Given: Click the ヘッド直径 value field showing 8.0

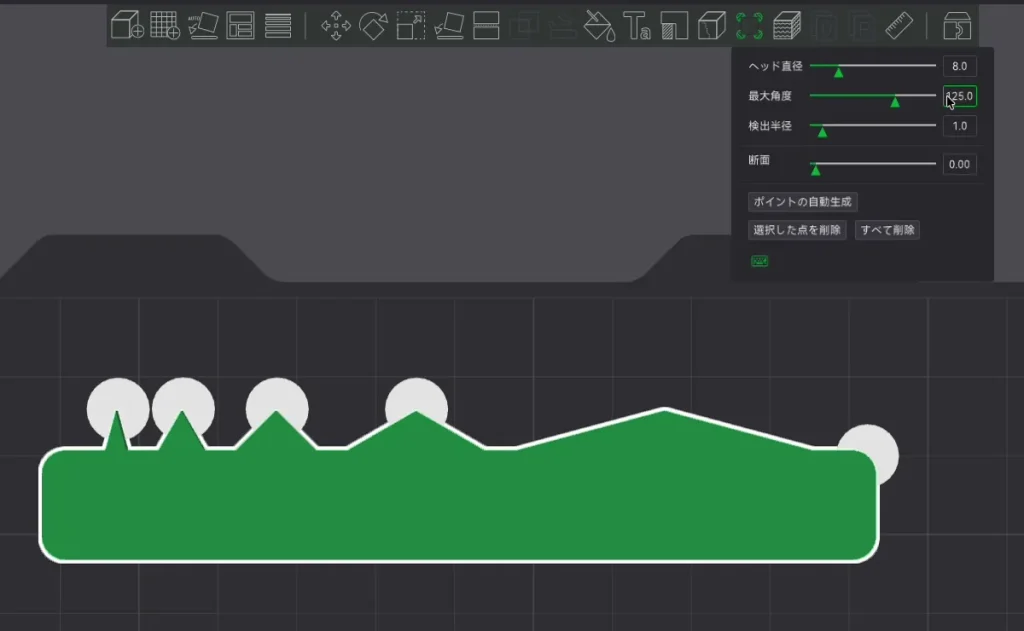Looking at the screenshot, I should (x=959, y=66).
